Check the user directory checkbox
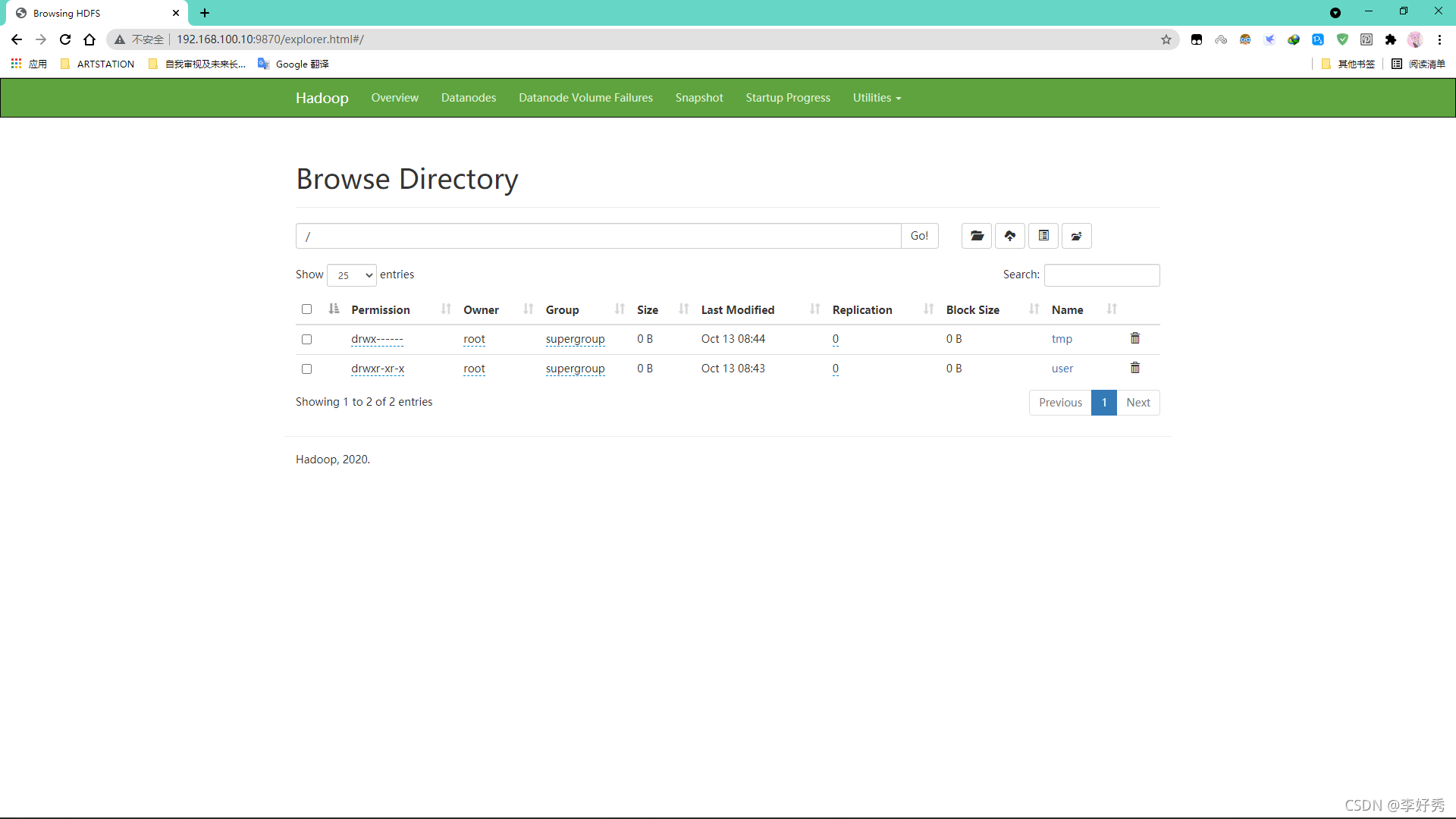The image size is (1456, 819). click(x=307, y=368)
